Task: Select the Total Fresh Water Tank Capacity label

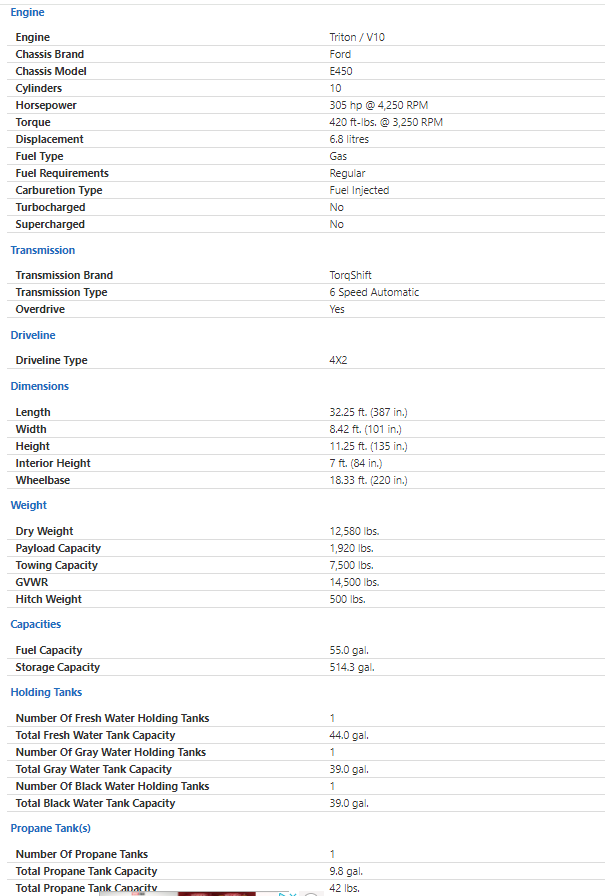Action: pyautogui.click(x=95, y=735)
